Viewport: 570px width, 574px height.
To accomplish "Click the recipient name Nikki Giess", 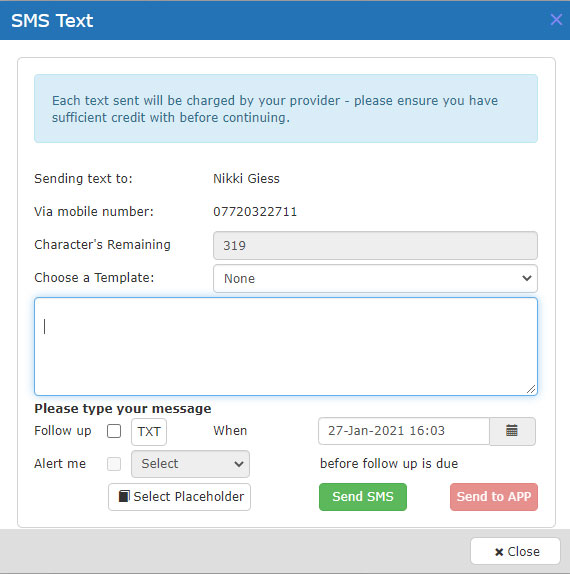I will pyautogui.click(x=246, y=179).
